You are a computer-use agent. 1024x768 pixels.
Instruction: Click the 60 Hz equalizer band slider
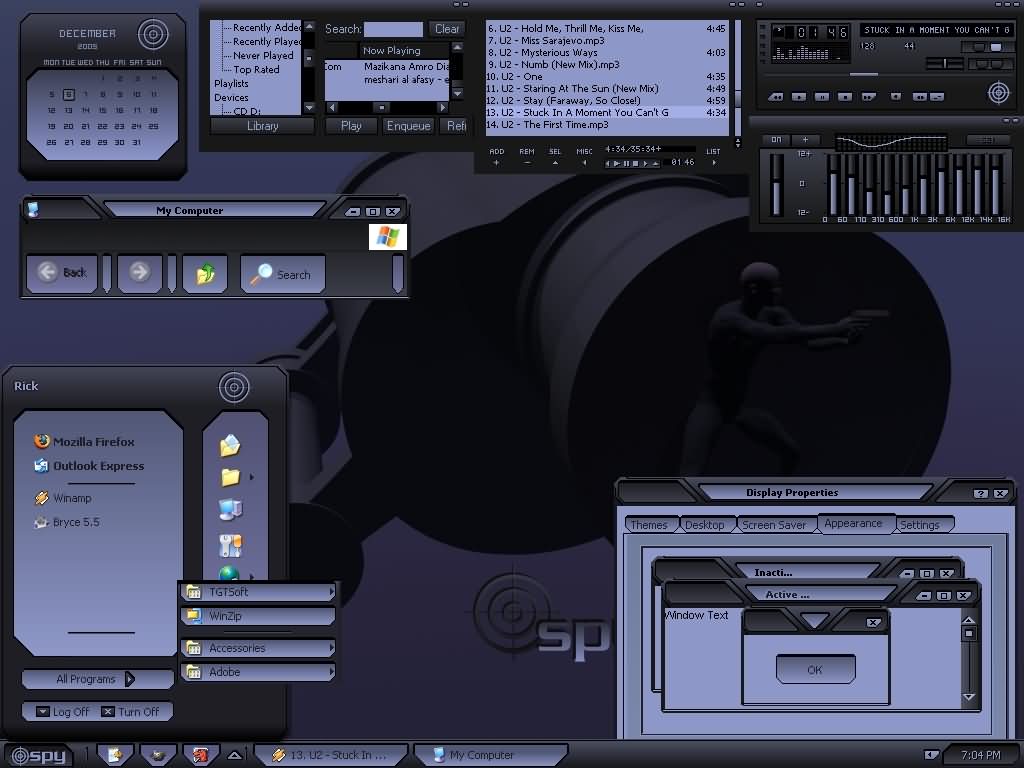click(833, 184)
